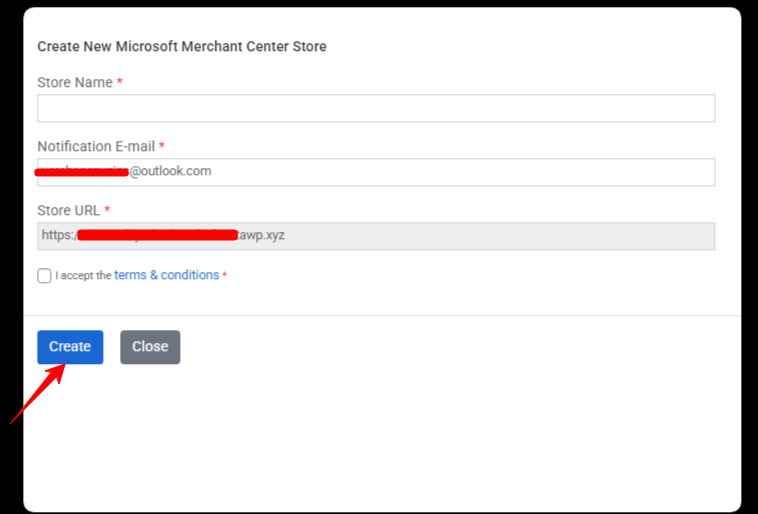
Task: Click the Notification E-mail label
Action: [96, 146]
